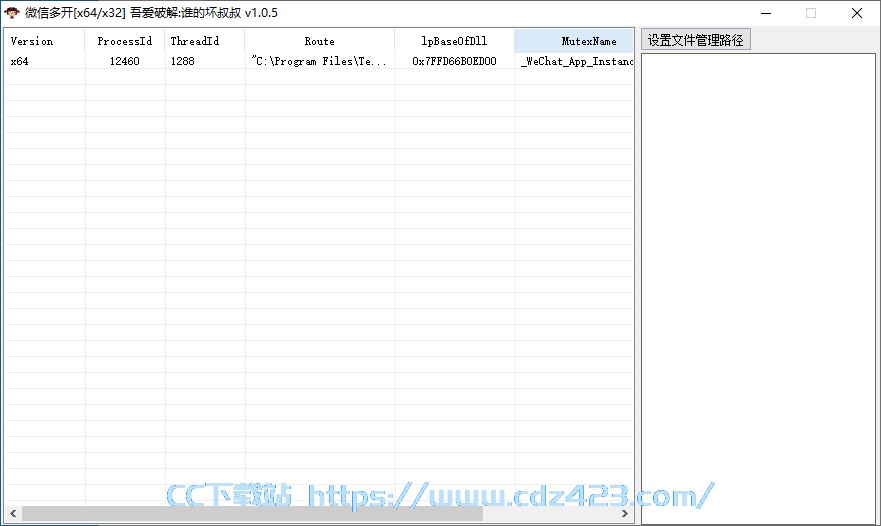Select the "C:\Program Files\Te... route cell
The width and height of the screenshot is (881, 526).
point(319,61)
